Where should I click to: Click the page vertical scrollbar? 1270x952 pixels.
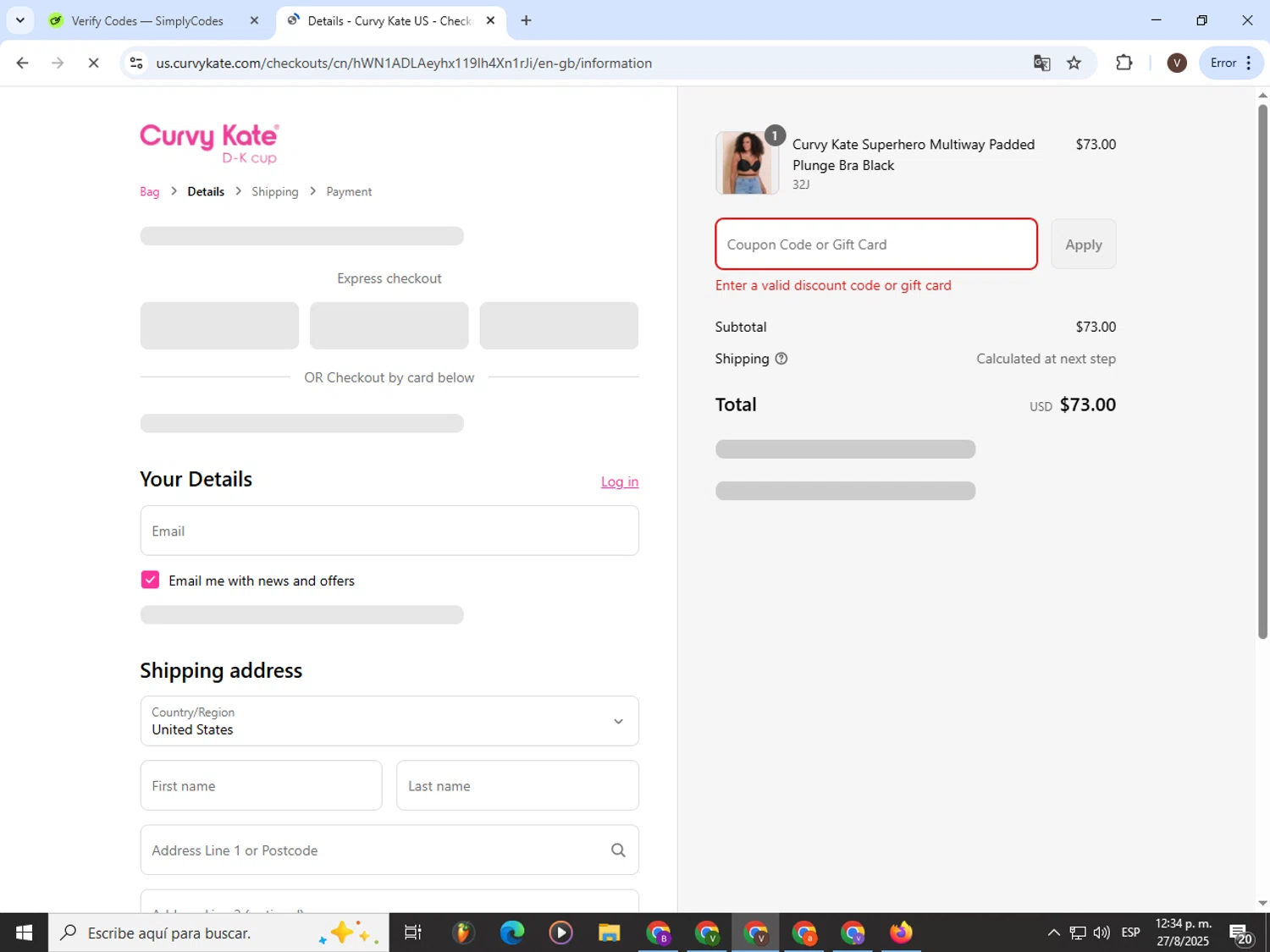tap(1262, 371)
